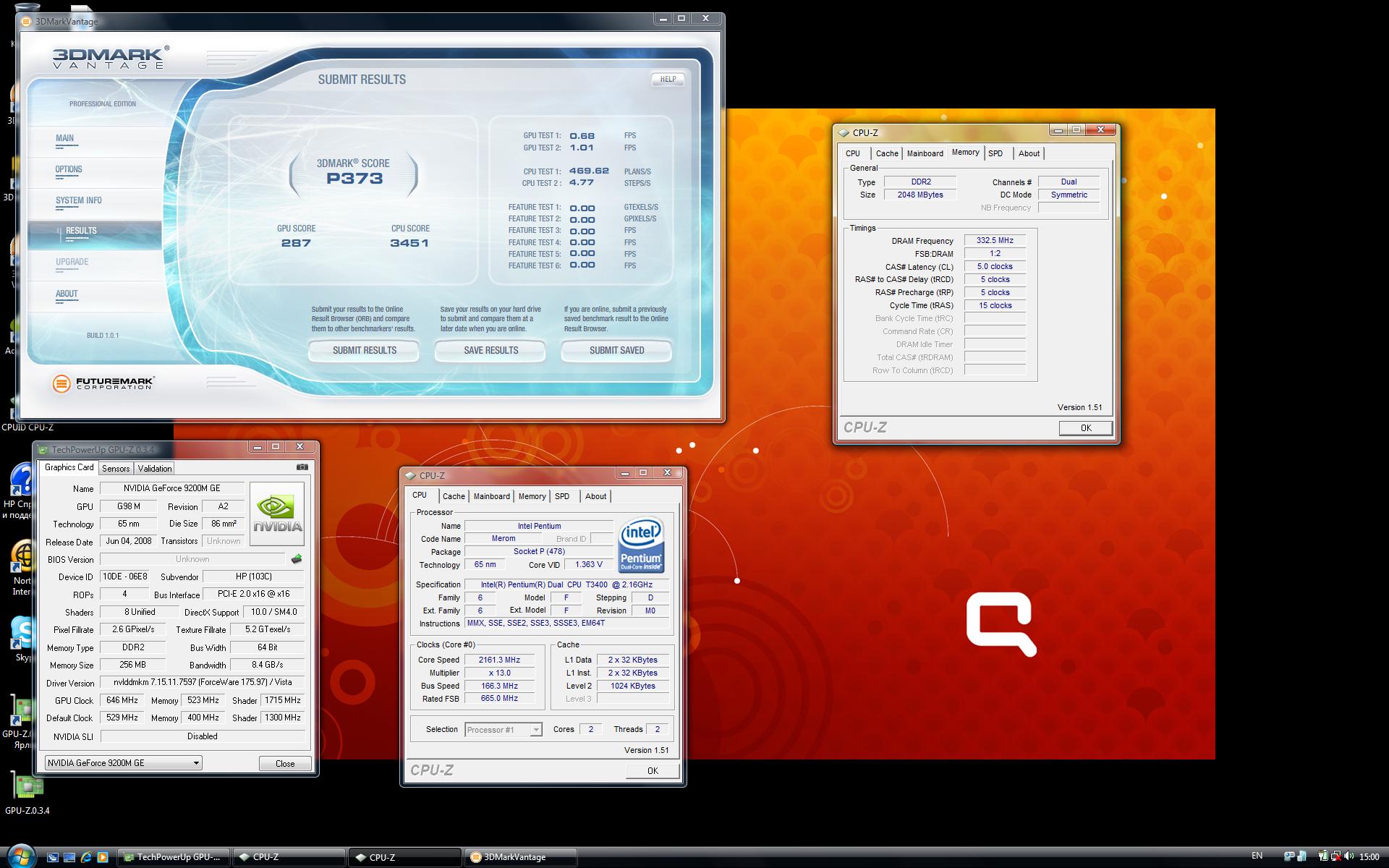The image size is (1389, 868).
Task: Launch Windows Media Player from quick launch
Action: click(x=103, y=857)
